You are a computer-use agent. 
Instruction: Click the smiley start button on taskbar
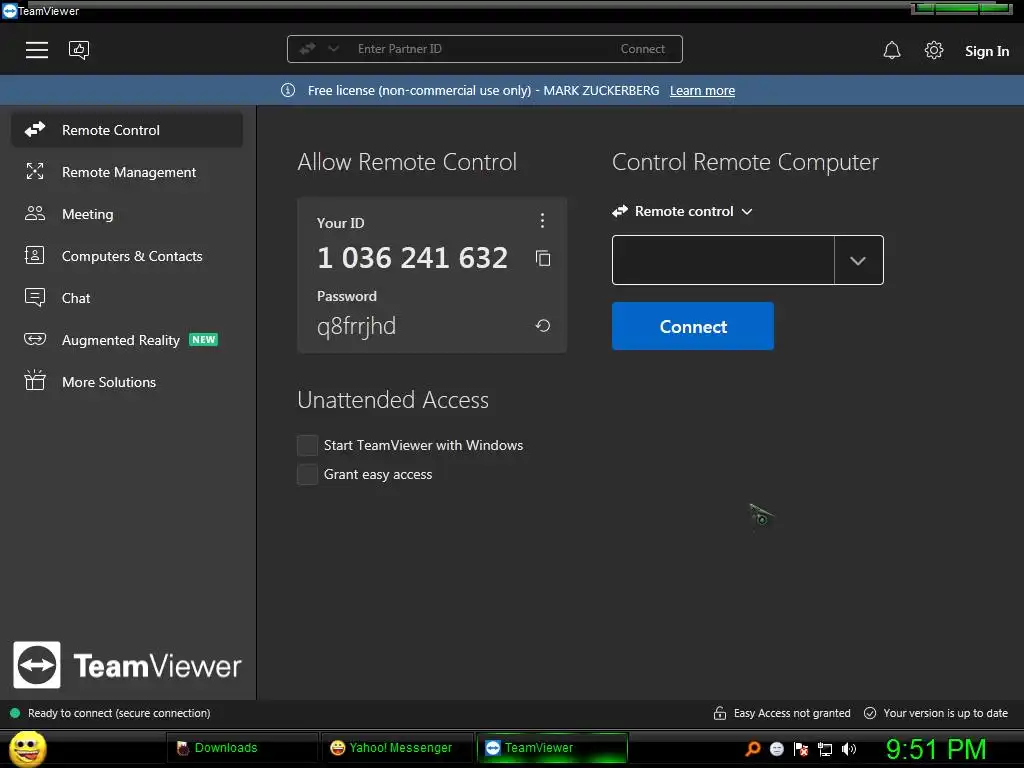point(27,748)
